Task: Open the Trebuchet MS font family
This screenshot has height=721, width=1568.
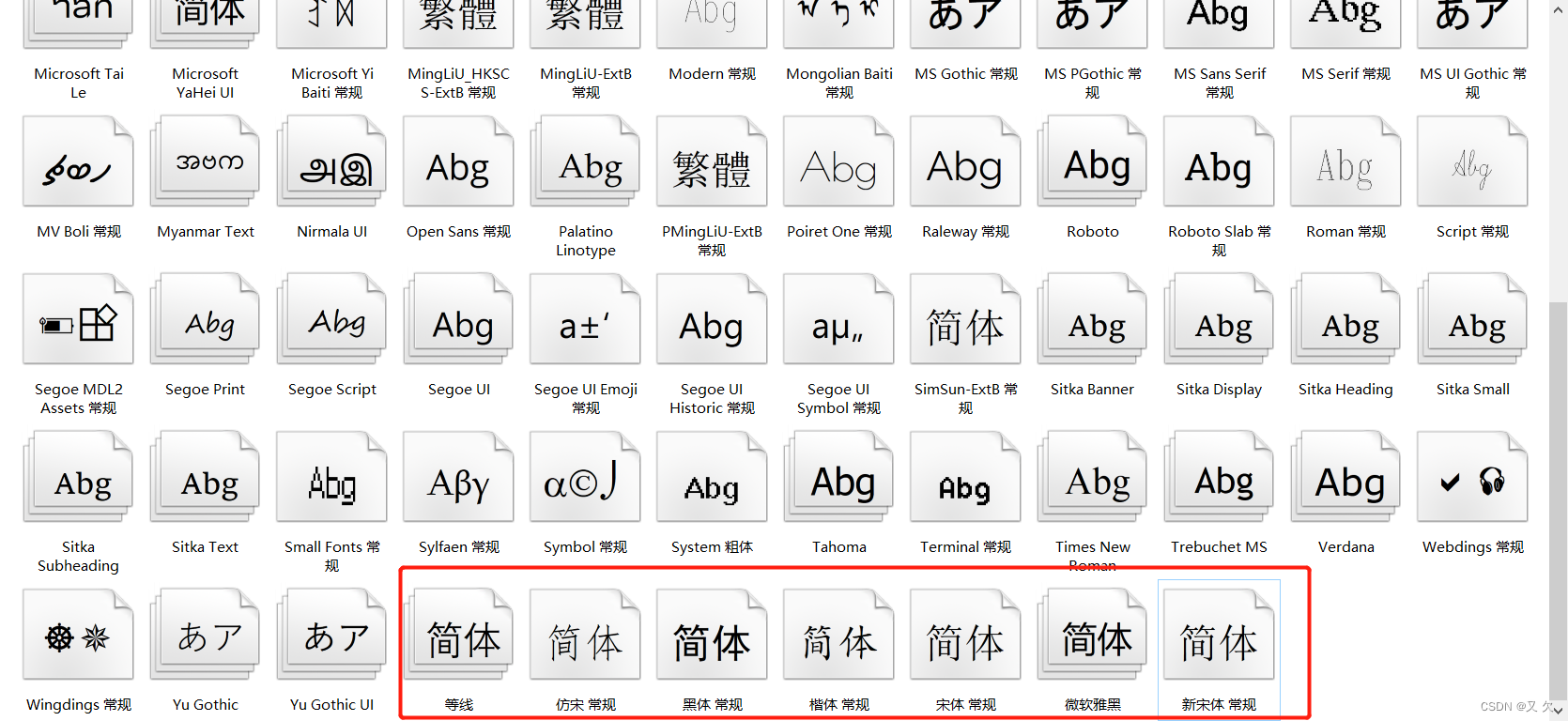Action: 1219,476
